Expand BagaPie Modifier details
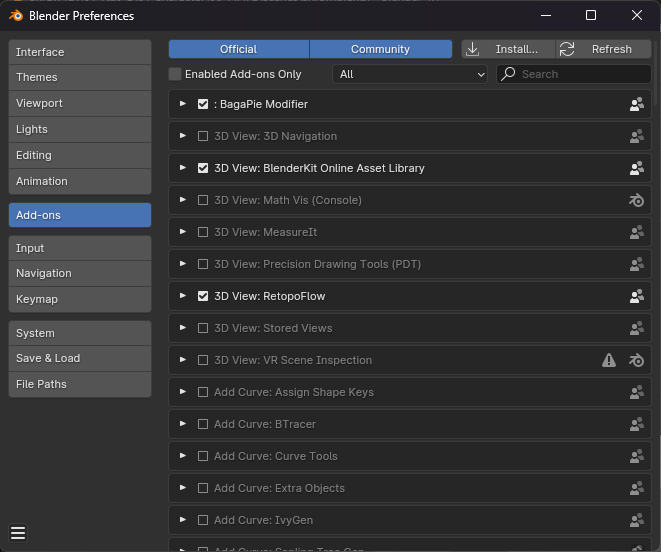Screen dimensions: 661x552 coord(183,104)
